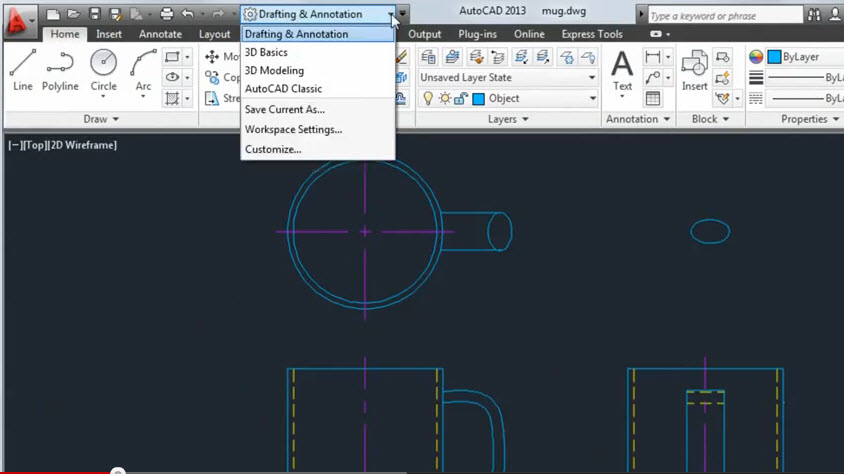Open Circle tool options dropdown arrow
Screen dimensions: 844x474
103,97
